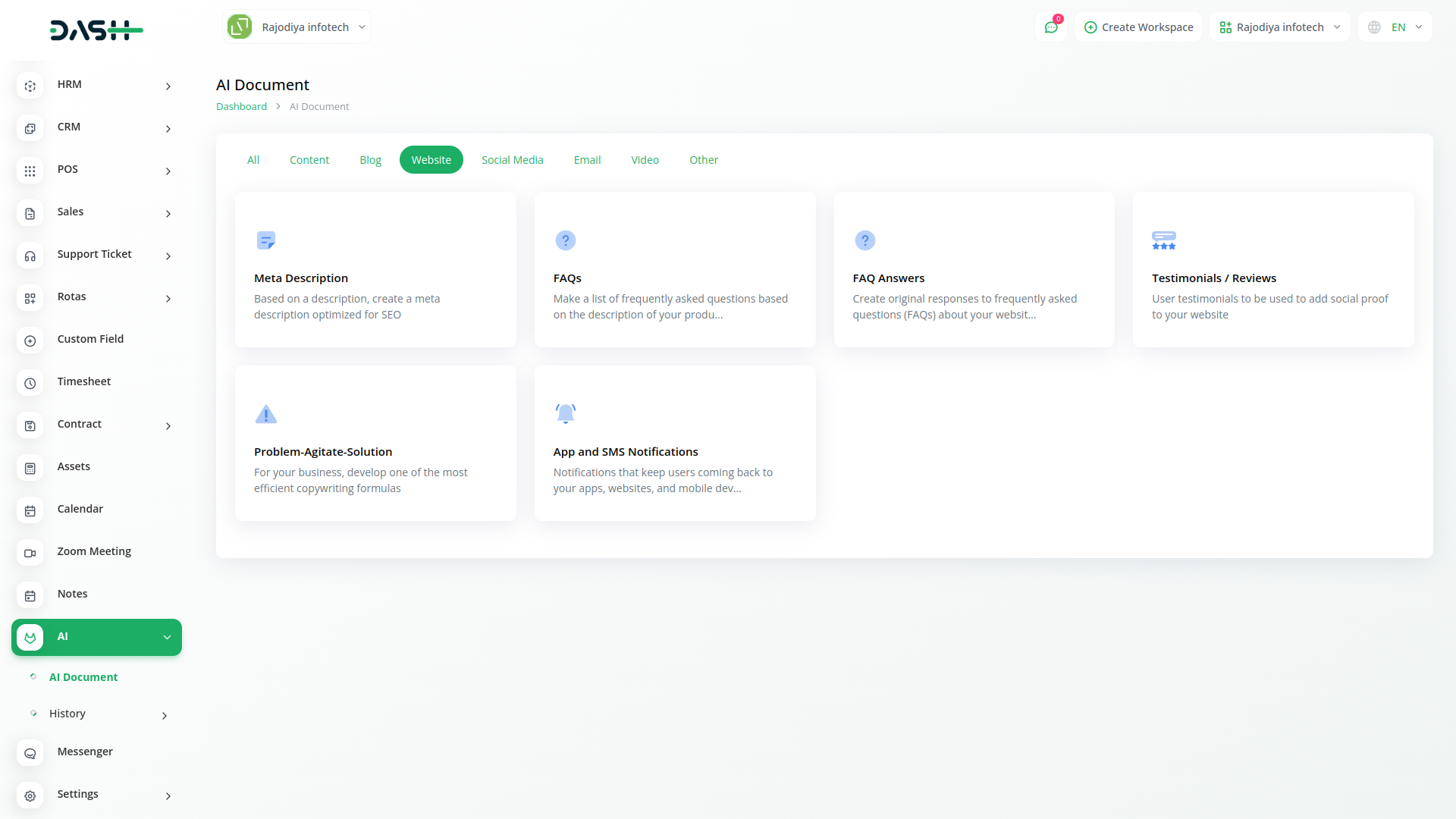Click the Testimonials star rating icon
Image resolution: width=1456 pixels, height=819 pixels.
click(x=1163, y=240)
